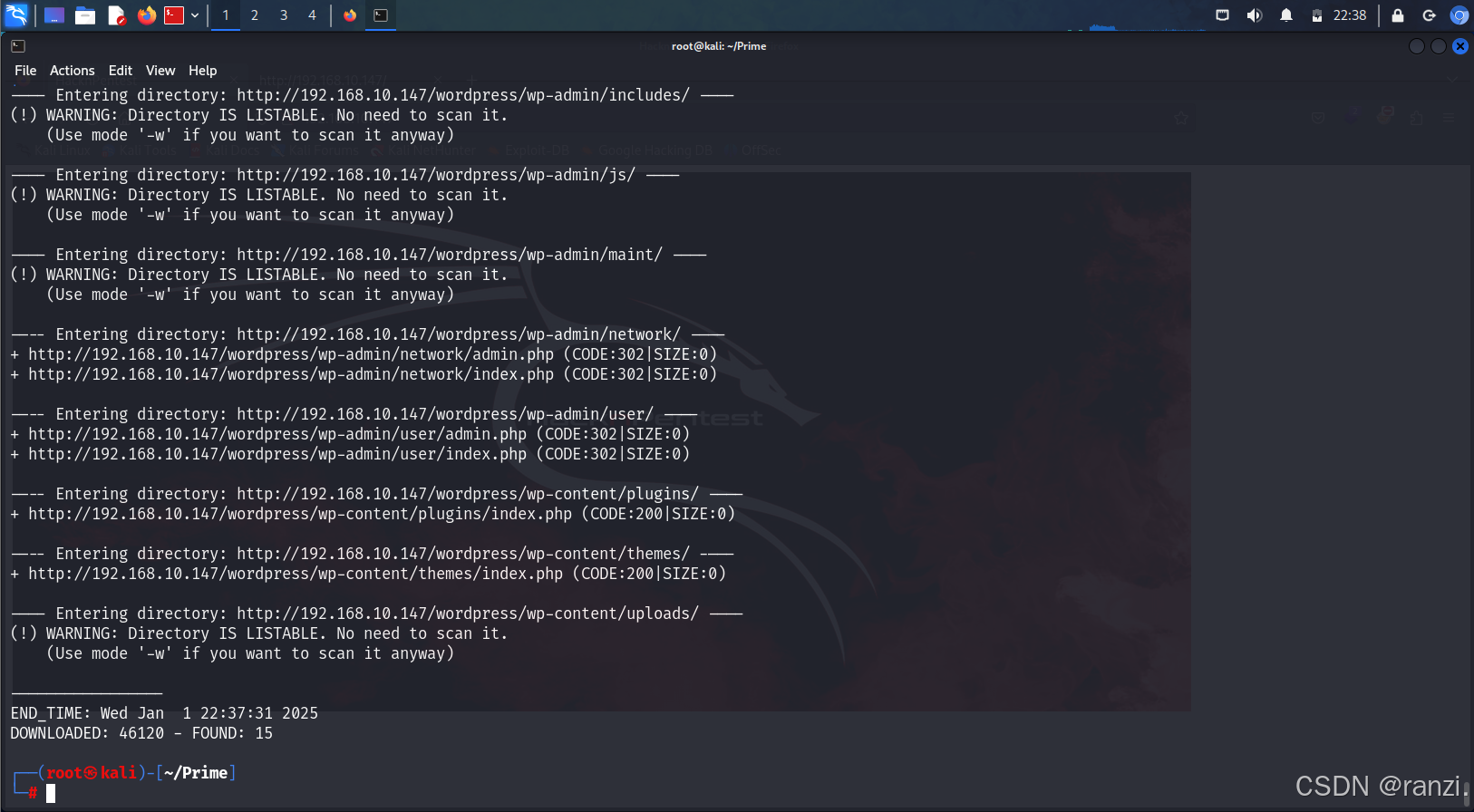1474x812 pixels.
Task: Click the blue circular panel icon
Action: click(x=1459, y=15)
